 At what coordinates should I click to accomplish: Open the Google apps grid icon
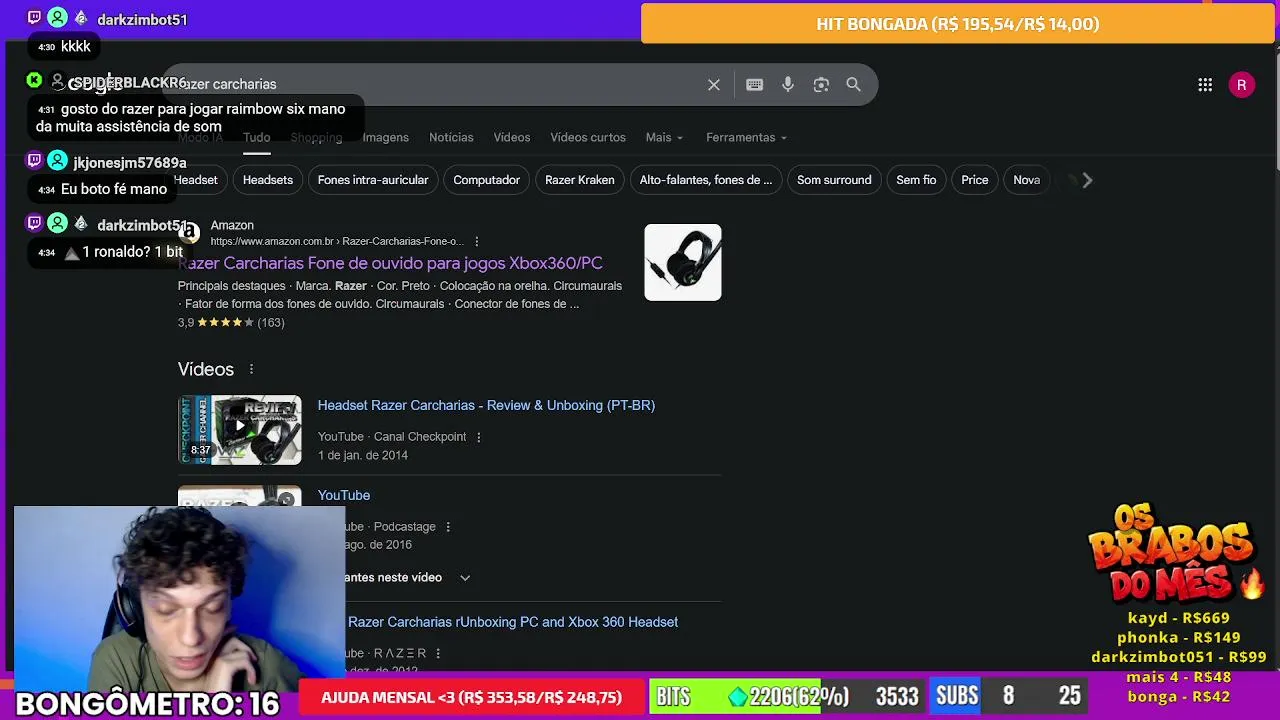pyautogui.click(x=1205, y=85)
